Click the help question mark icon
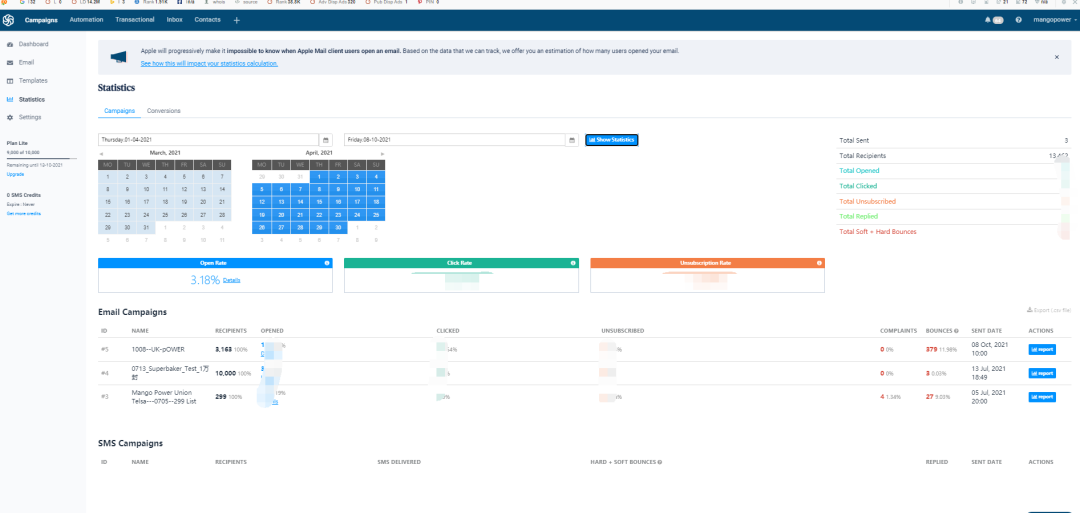This screenshot has height=513, width=1080. tap(1018, 20)
